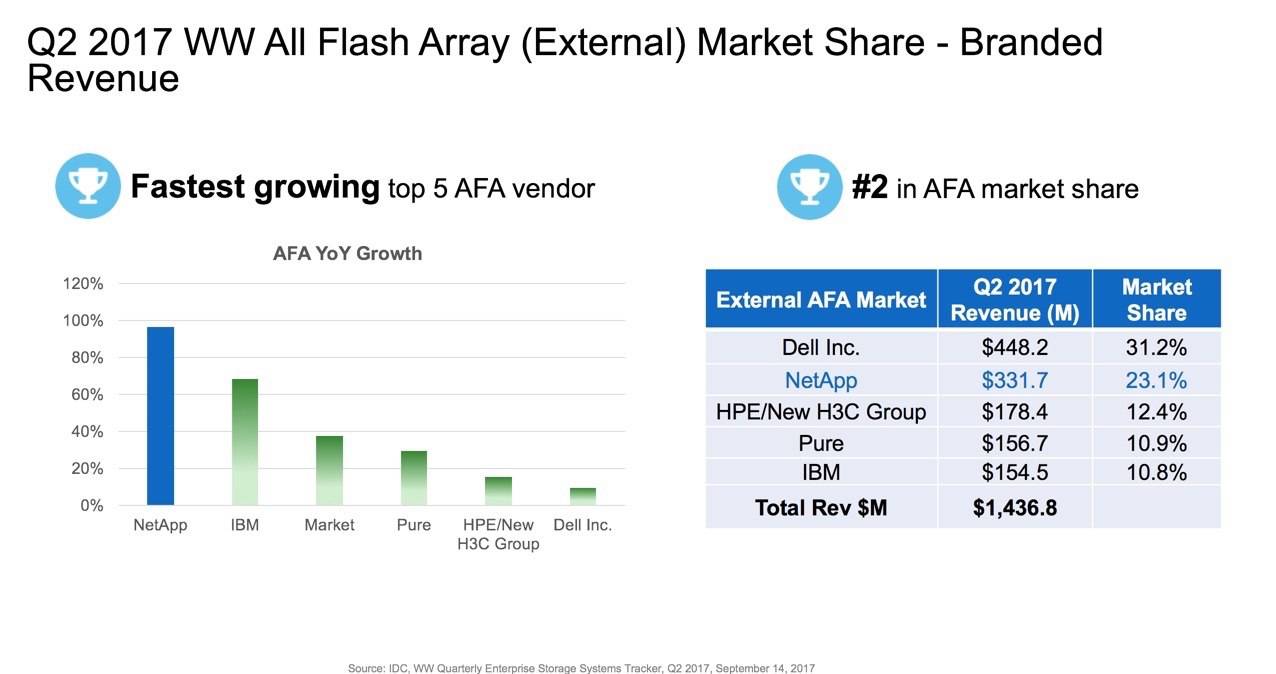The height and width of the screenshot is (674, 1276).
Task: Click the '$1,436.8' total revenue cell
Action: coord(1015,508)
